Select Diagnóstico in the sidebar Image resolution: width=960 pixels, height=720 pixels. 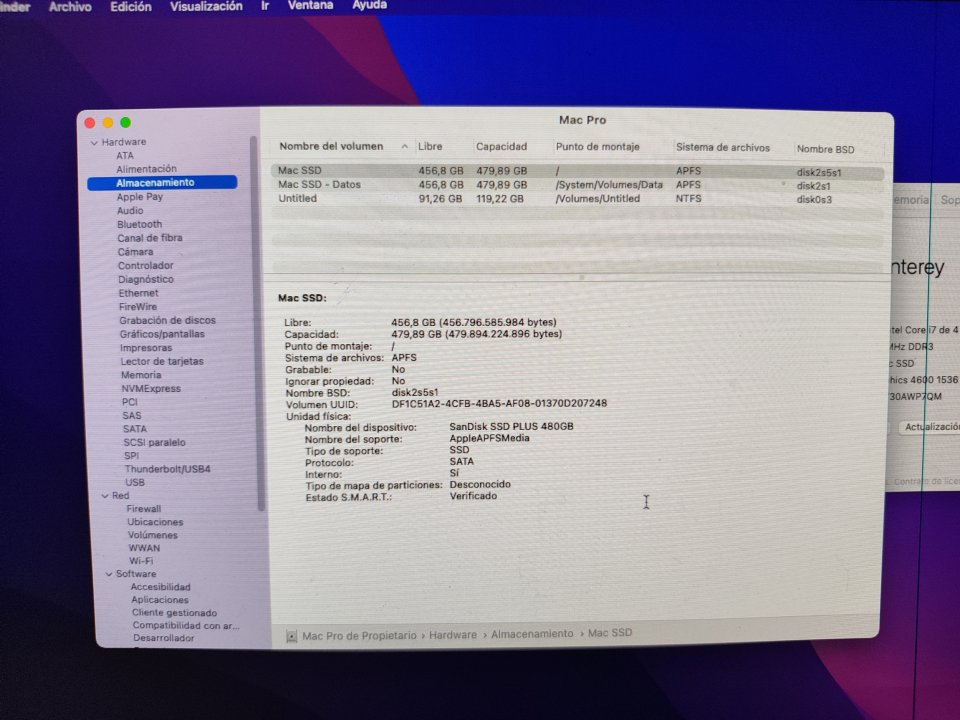(x=146, y=280)
